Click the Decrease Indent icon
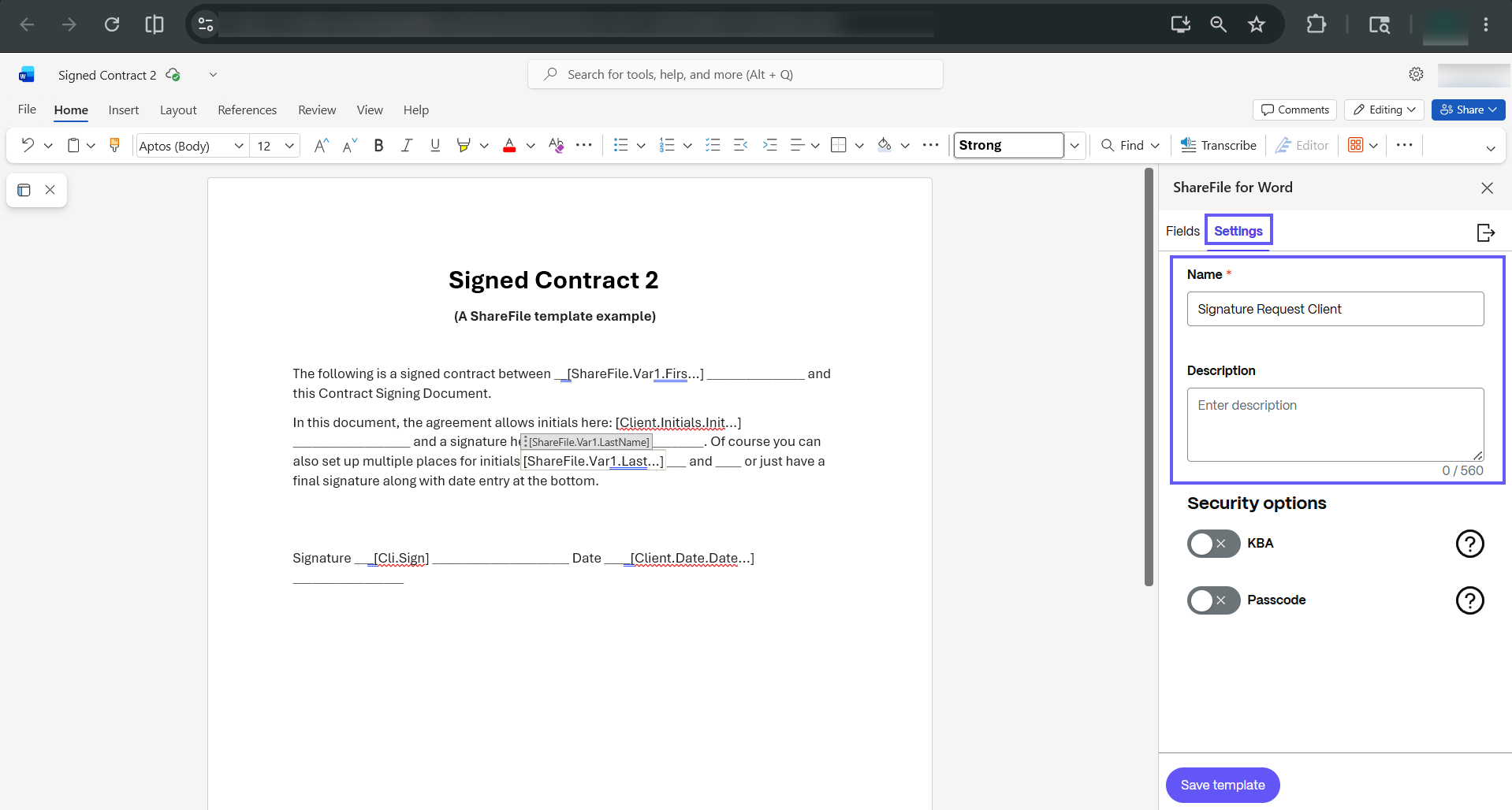 741,145
